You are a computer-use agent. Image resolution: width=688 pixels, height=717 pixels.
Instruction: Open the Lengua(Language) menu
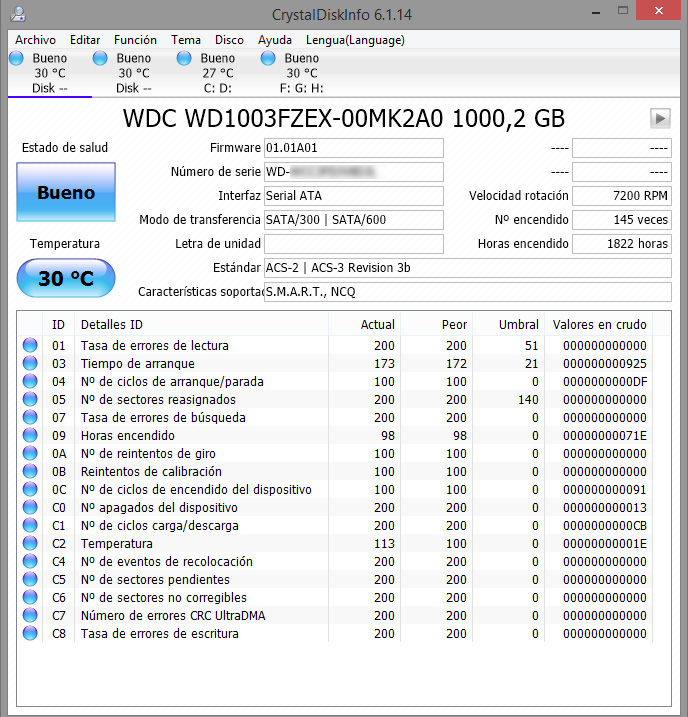pos(355,40)
